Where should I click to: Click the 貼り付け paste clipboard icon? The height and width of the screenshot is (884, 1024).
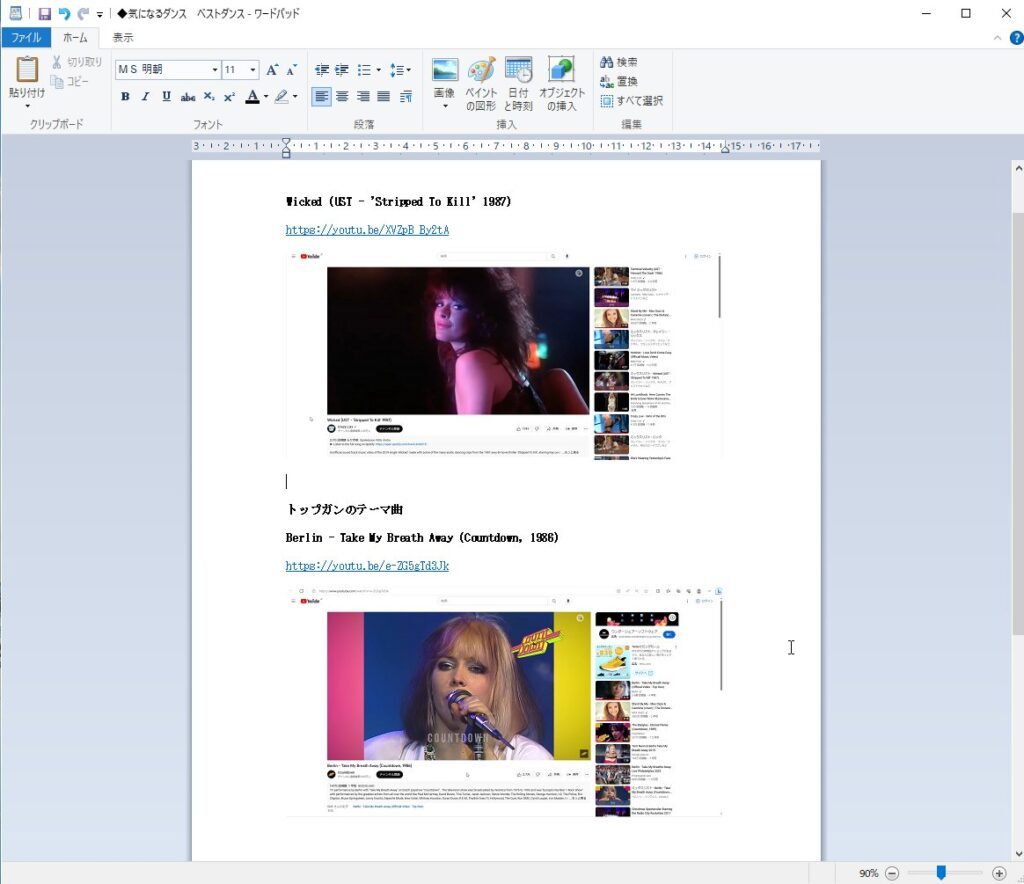click(27, 70)
